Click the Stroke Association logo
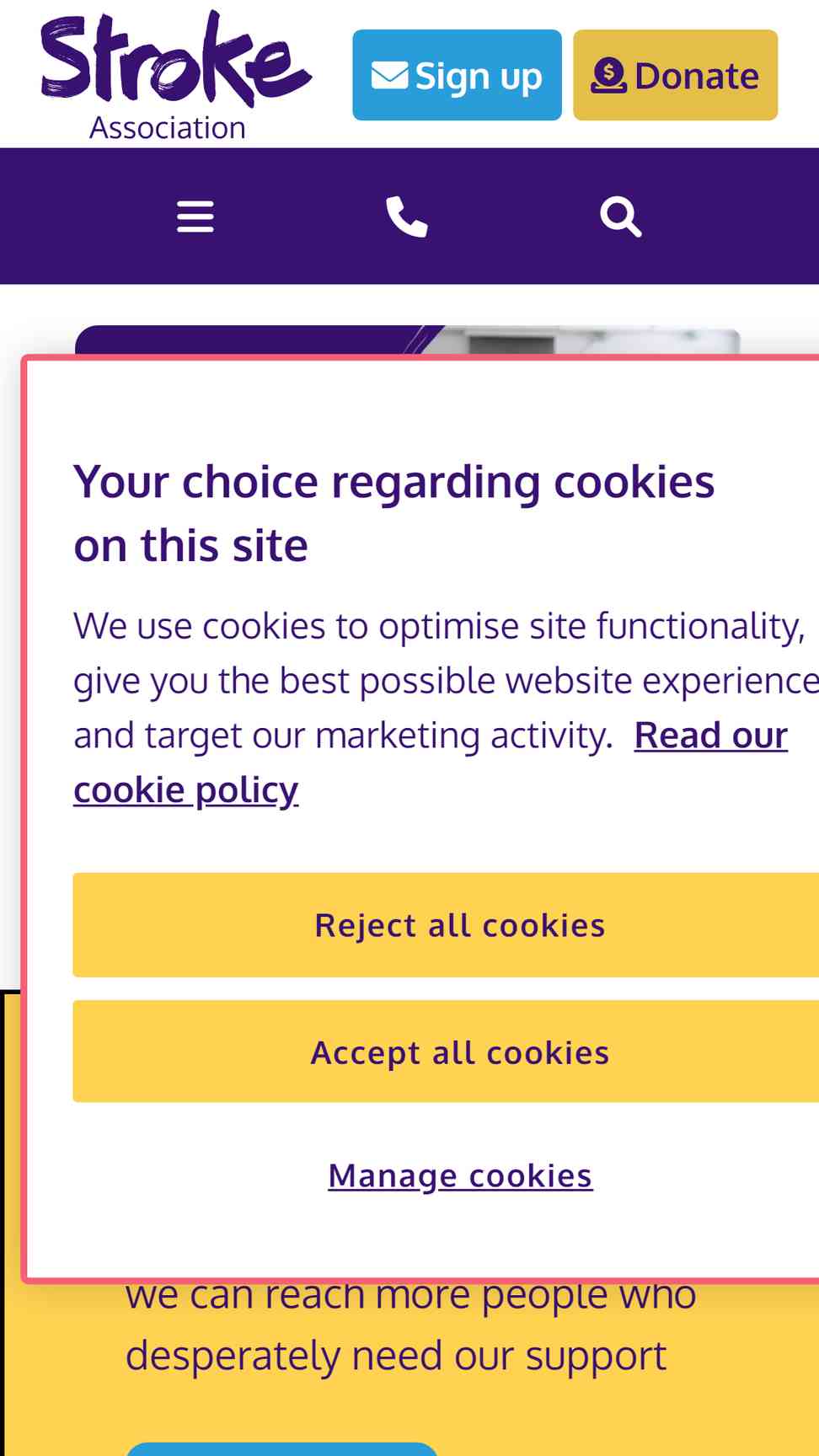 tap(176, 75)
